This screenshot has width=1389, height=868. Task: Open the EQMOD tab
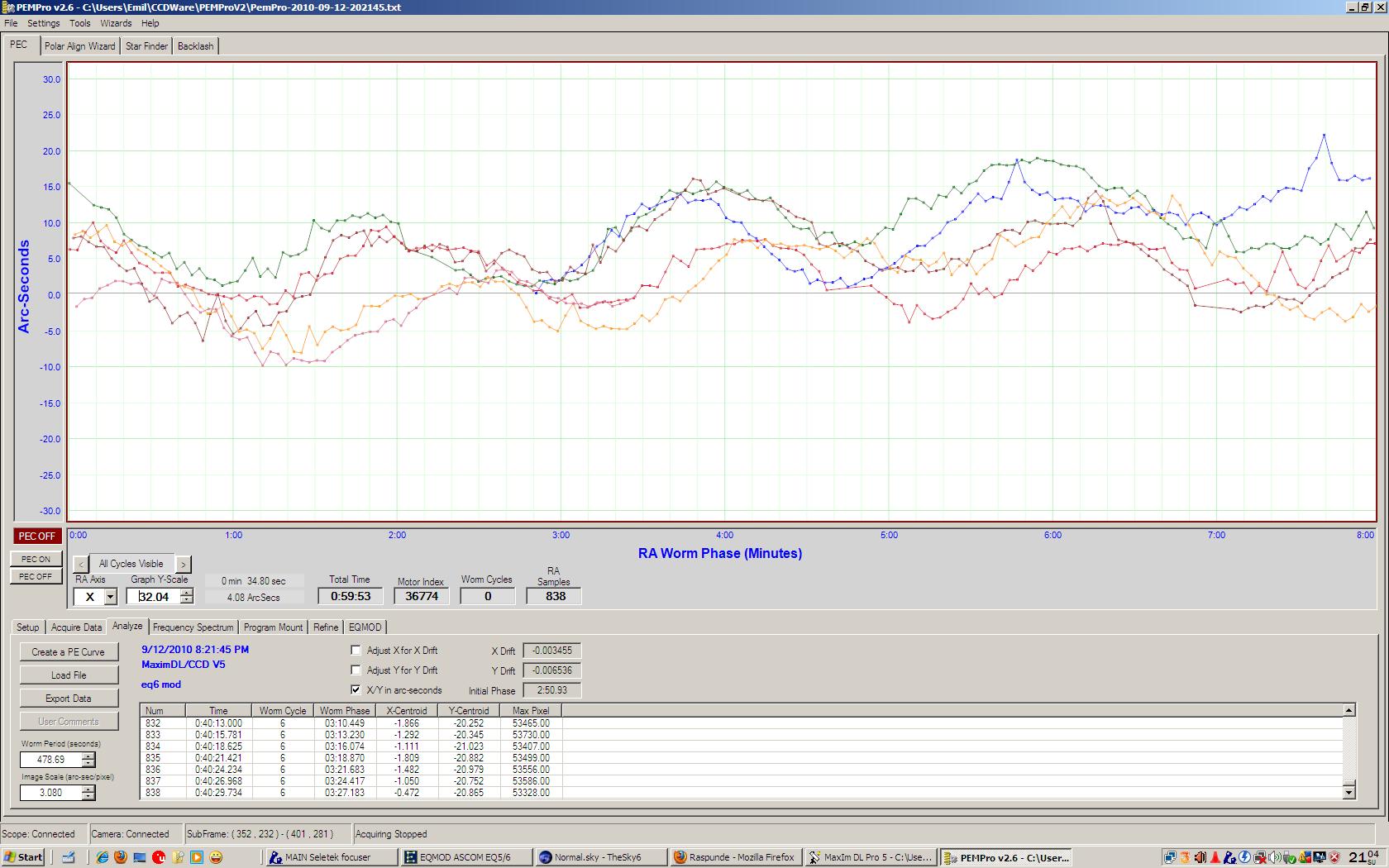point(365,627)
